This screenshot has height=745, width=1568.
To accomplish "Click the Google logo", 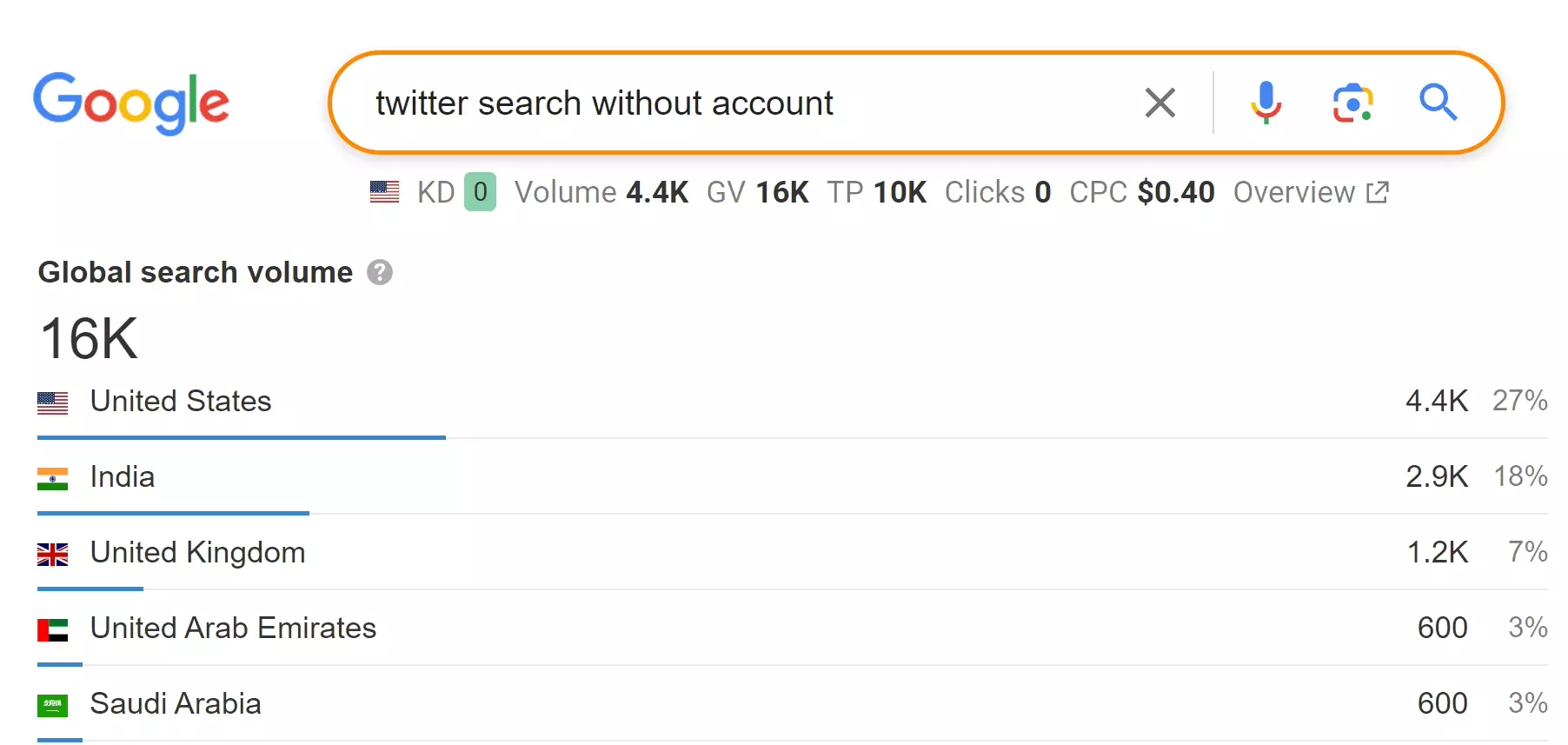I will click(x=130, y=103).
